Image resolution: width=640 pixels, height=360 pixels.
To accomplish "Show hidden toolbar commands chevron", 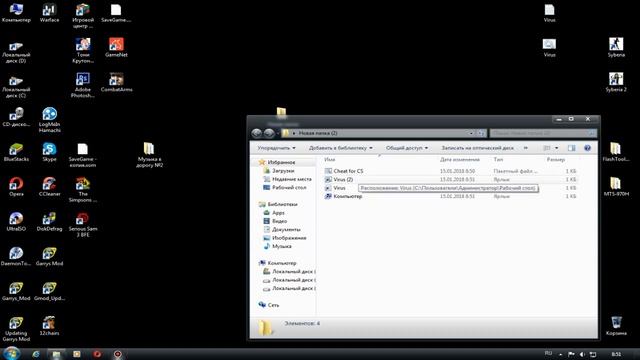I will coord(526,148).
